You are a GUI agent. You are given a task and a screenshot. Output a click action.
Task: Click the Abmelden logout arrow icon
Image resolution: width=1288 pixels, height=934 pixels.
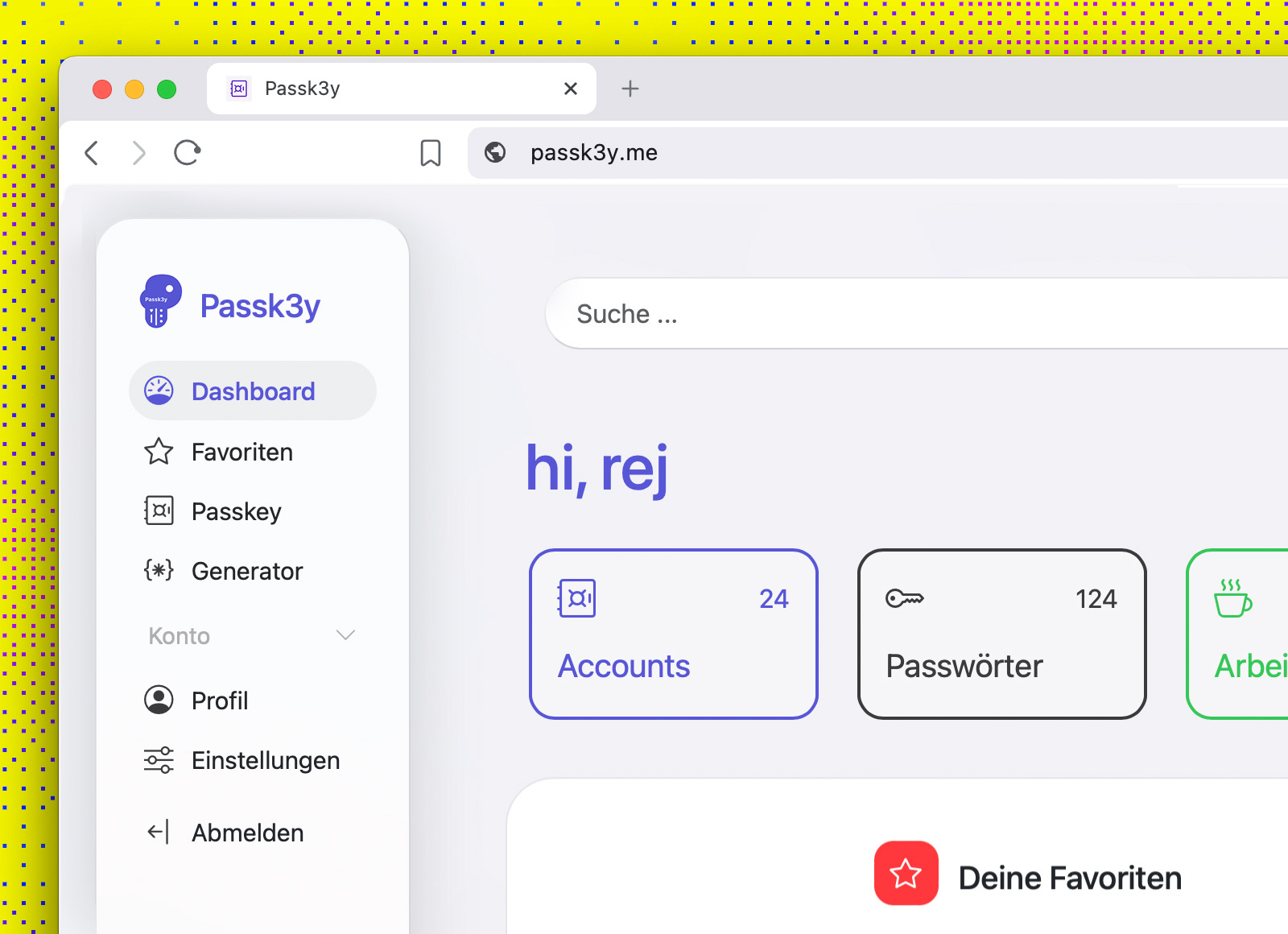point(159,832)
